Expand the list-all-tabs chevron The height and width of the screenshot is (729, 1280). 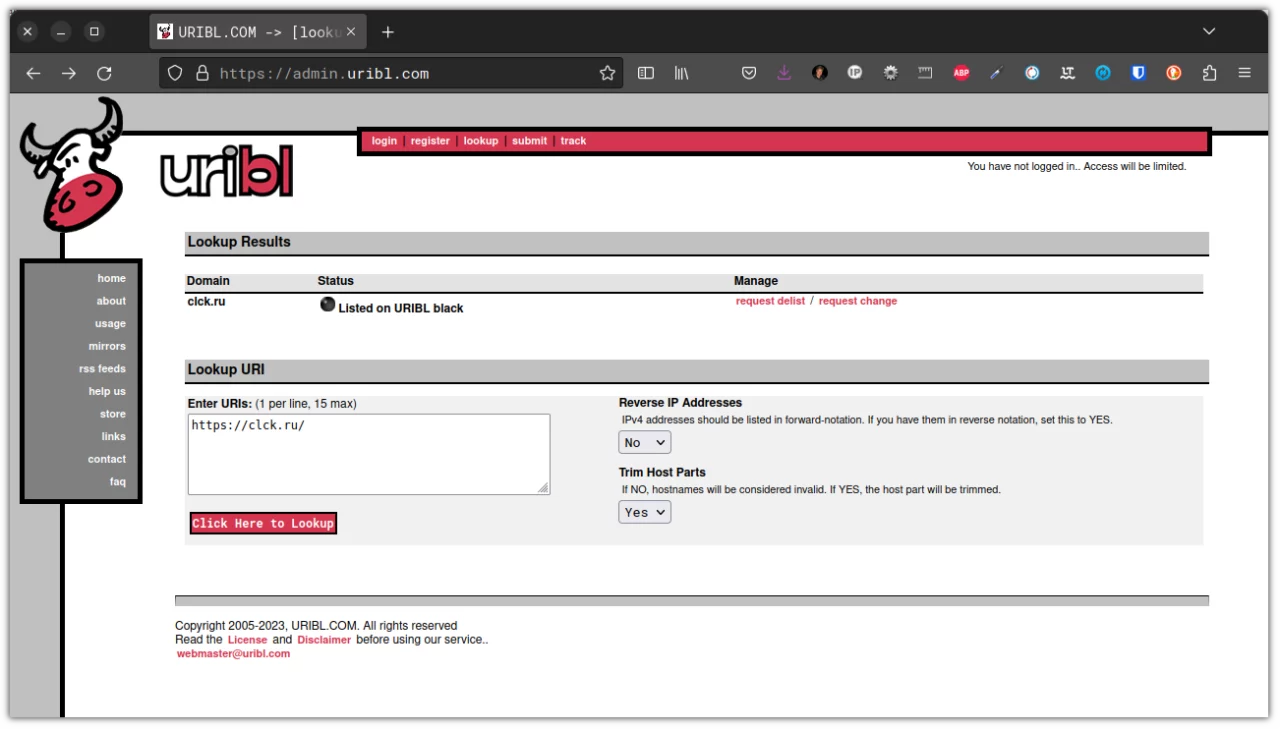coord(1209,32)
